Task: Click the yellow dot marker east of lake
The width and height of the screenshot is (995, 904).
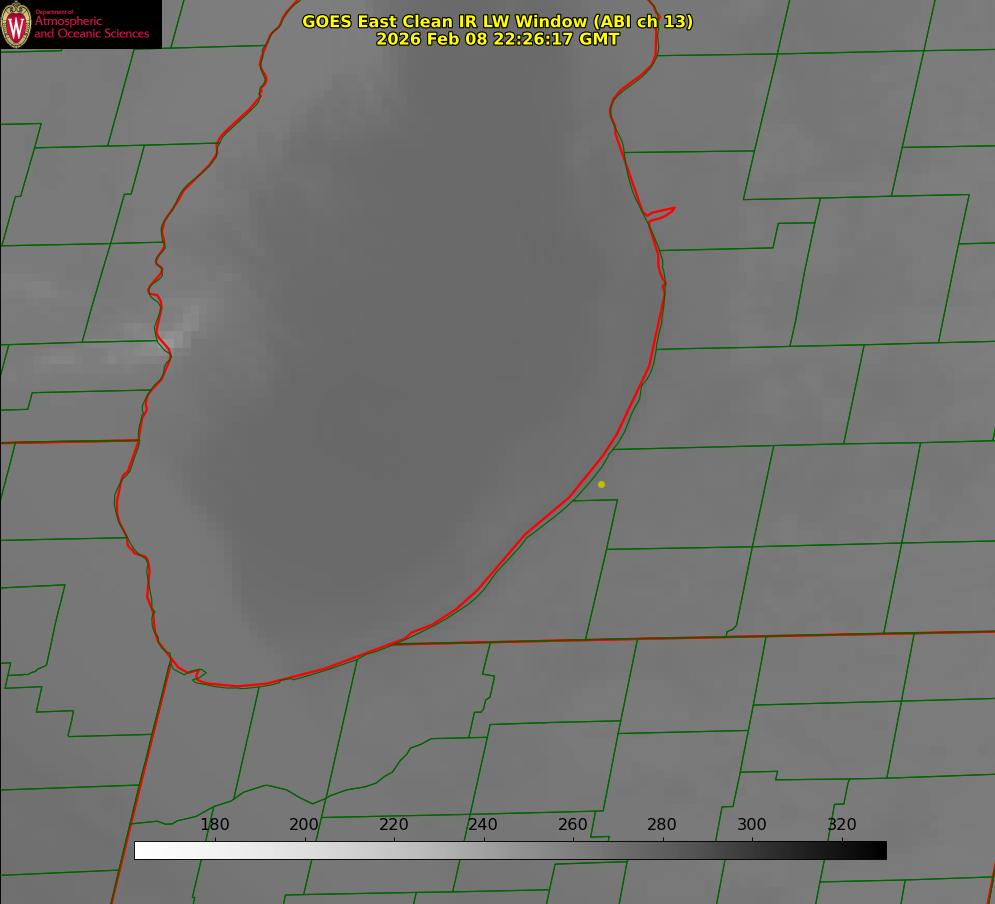Action: (601, 484)
